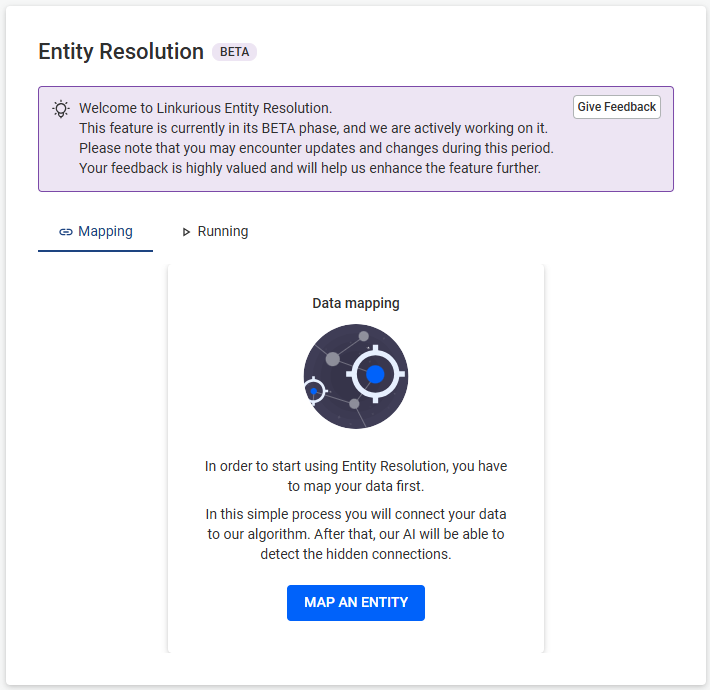
Task: Click the 'In order to start using' paragraph
Action: [356, 476]
